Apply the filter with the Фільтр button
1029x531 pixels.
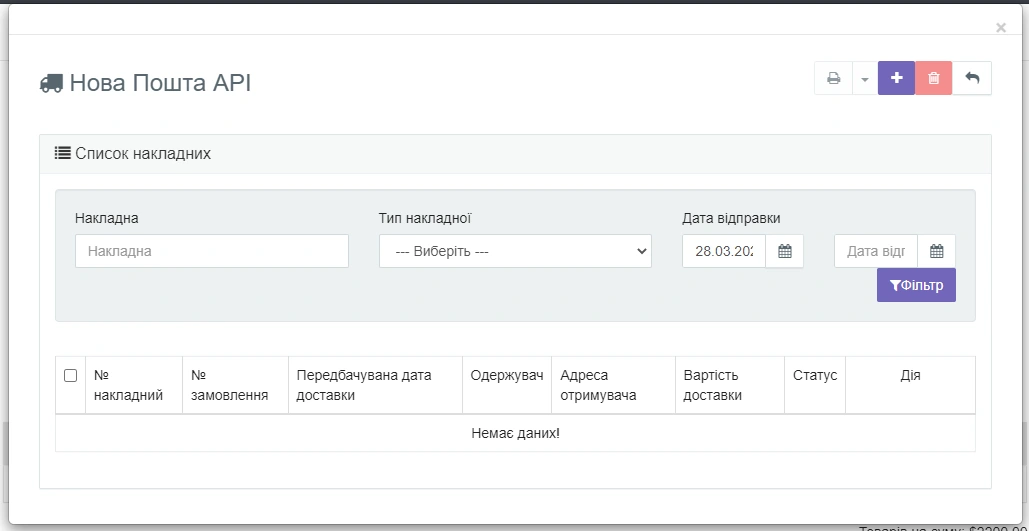916,285
